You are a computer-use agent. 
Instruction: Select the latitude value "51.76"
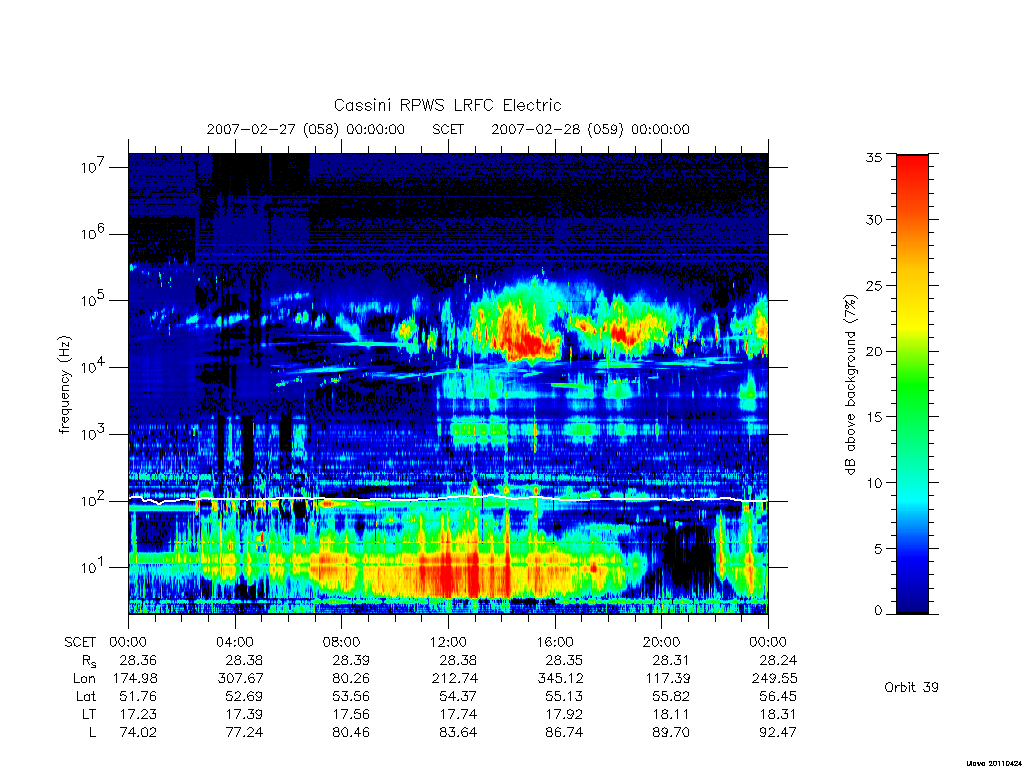(x=138, y=696)
